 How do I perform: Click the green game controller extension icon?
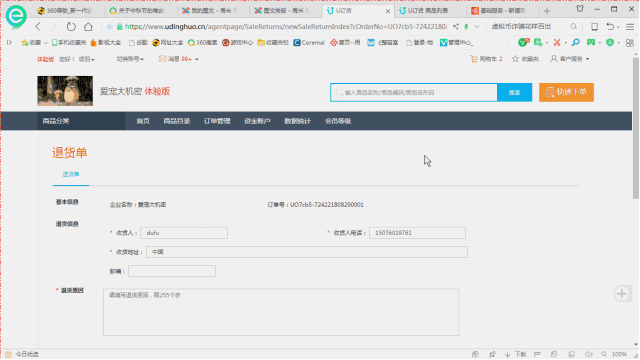click(x=591, y=42)
